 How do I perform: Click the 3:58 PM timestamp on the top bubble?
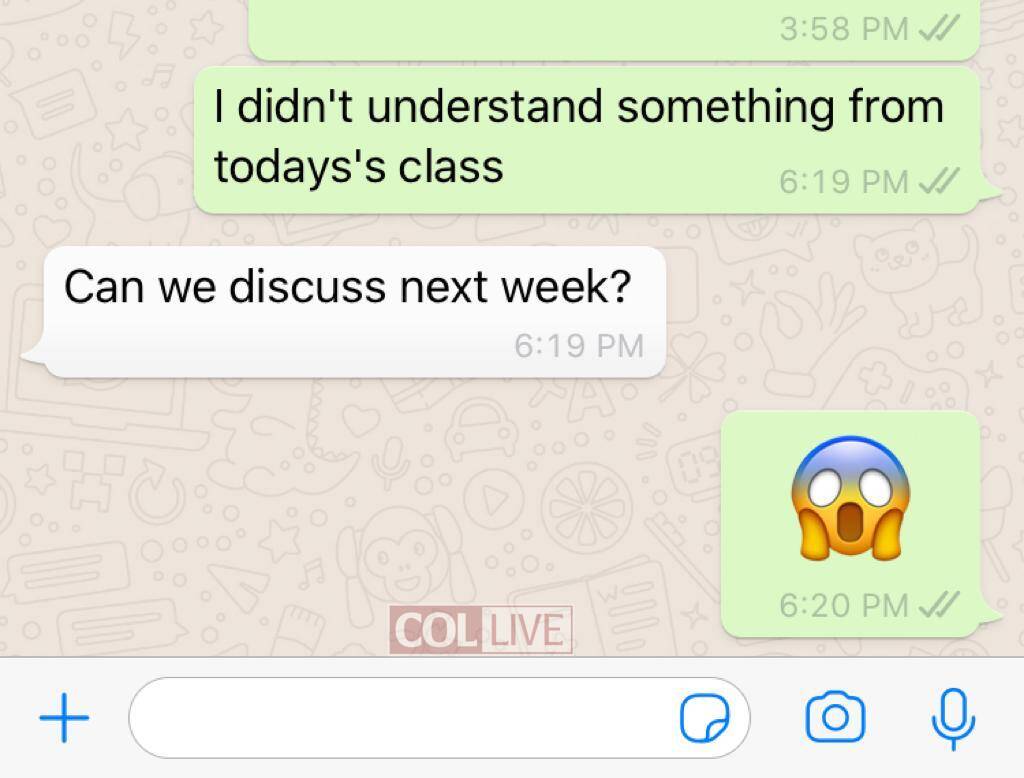pos(844,29)
